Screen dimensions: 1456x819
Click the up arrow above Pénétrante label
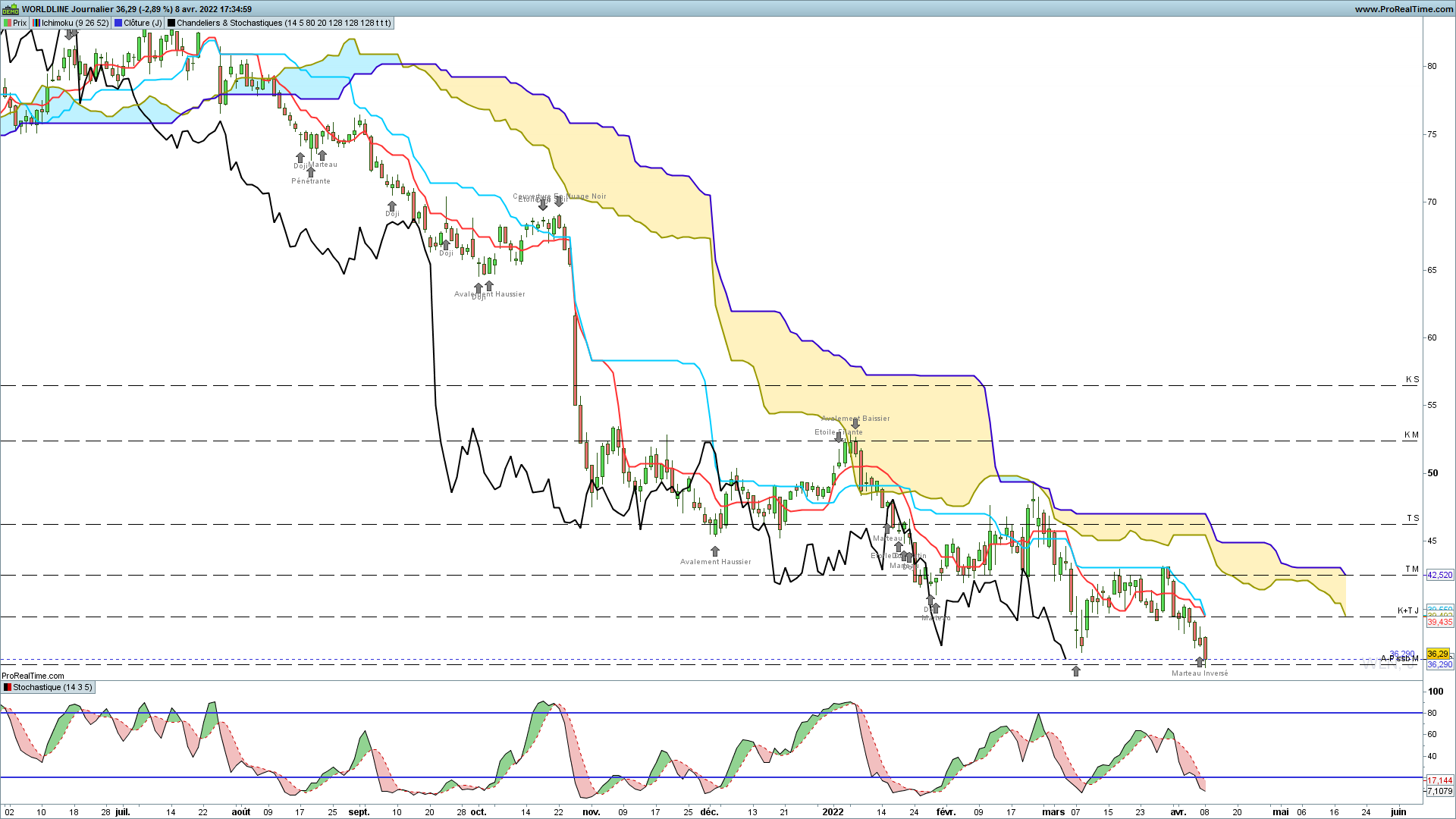pos(310,171)
